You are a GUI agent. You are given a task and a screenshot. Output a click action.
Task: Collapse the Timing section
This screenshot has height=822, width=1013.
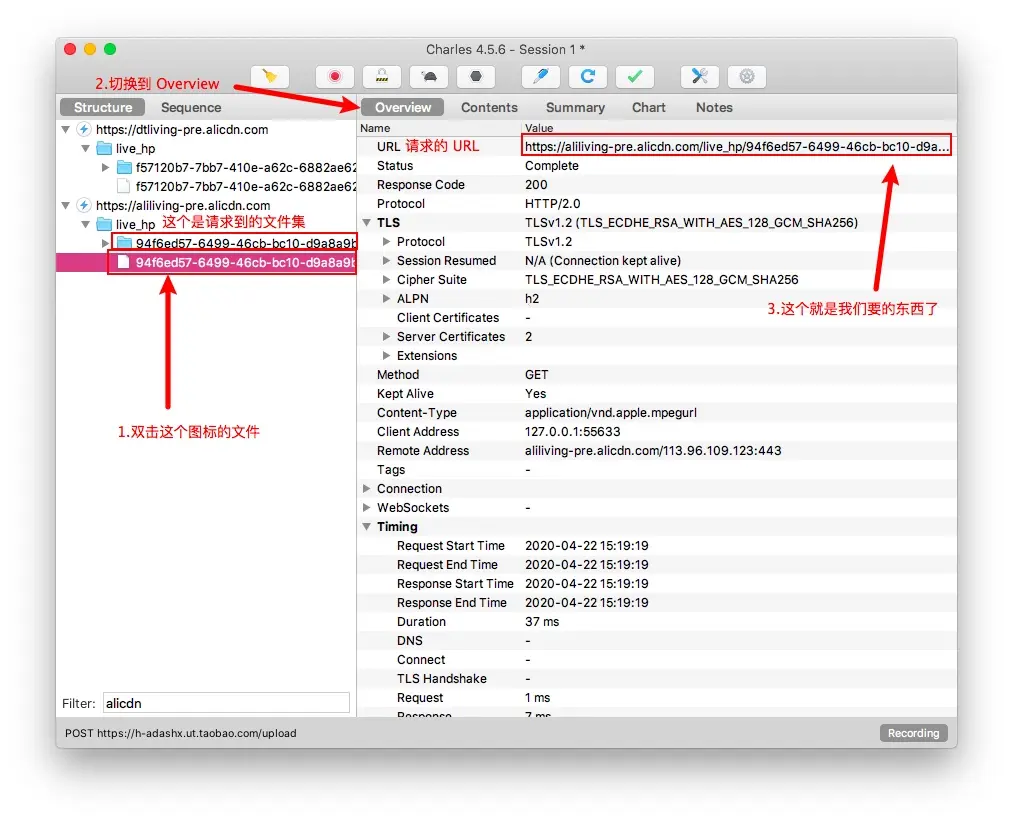[x=367, y=527]
